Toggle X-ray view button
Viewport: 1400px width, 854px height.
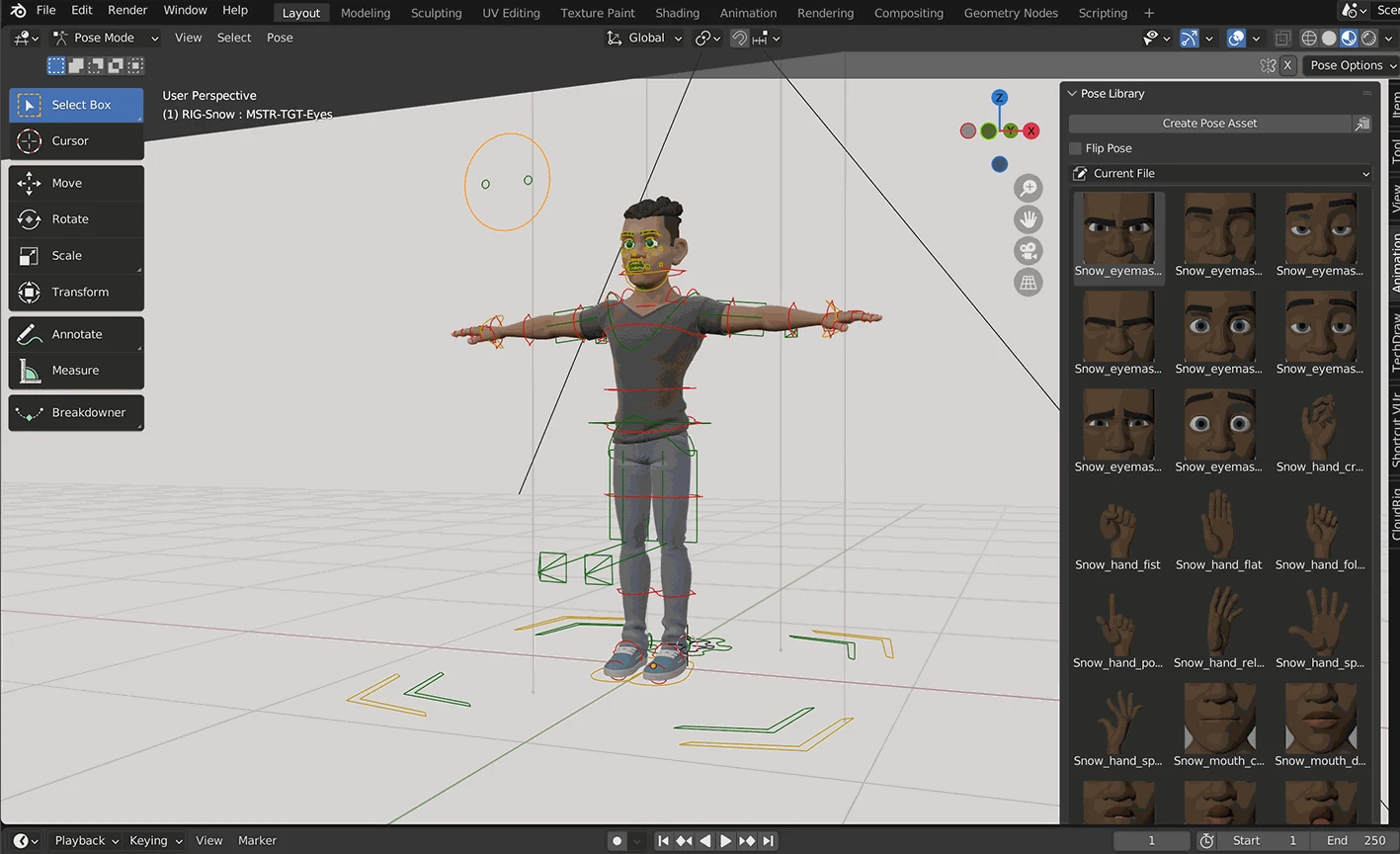tap(1282, 39)
